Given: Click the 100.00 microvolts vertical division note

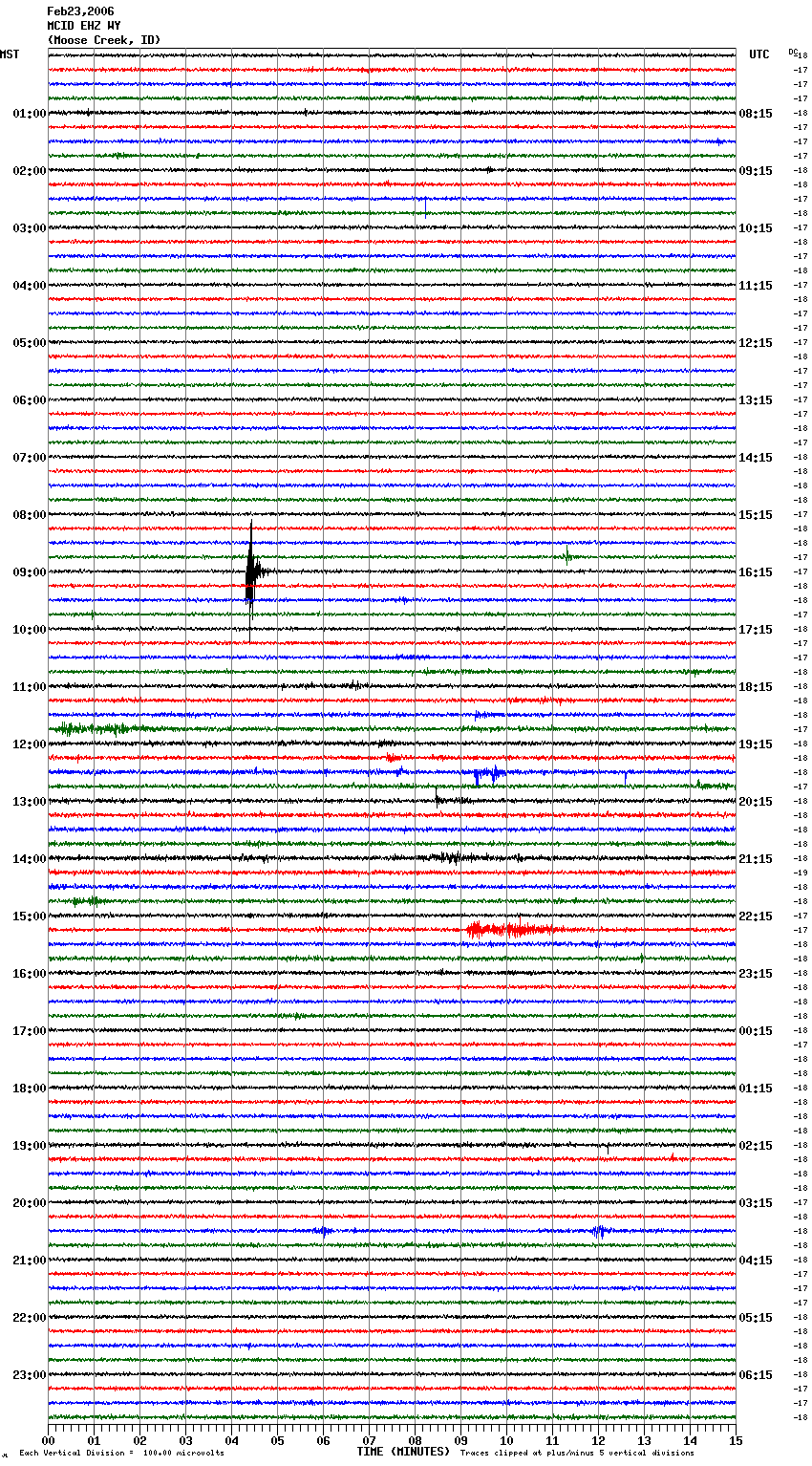Looking at the screenshot, I should pyautogui.click(x=121, y=1453).
